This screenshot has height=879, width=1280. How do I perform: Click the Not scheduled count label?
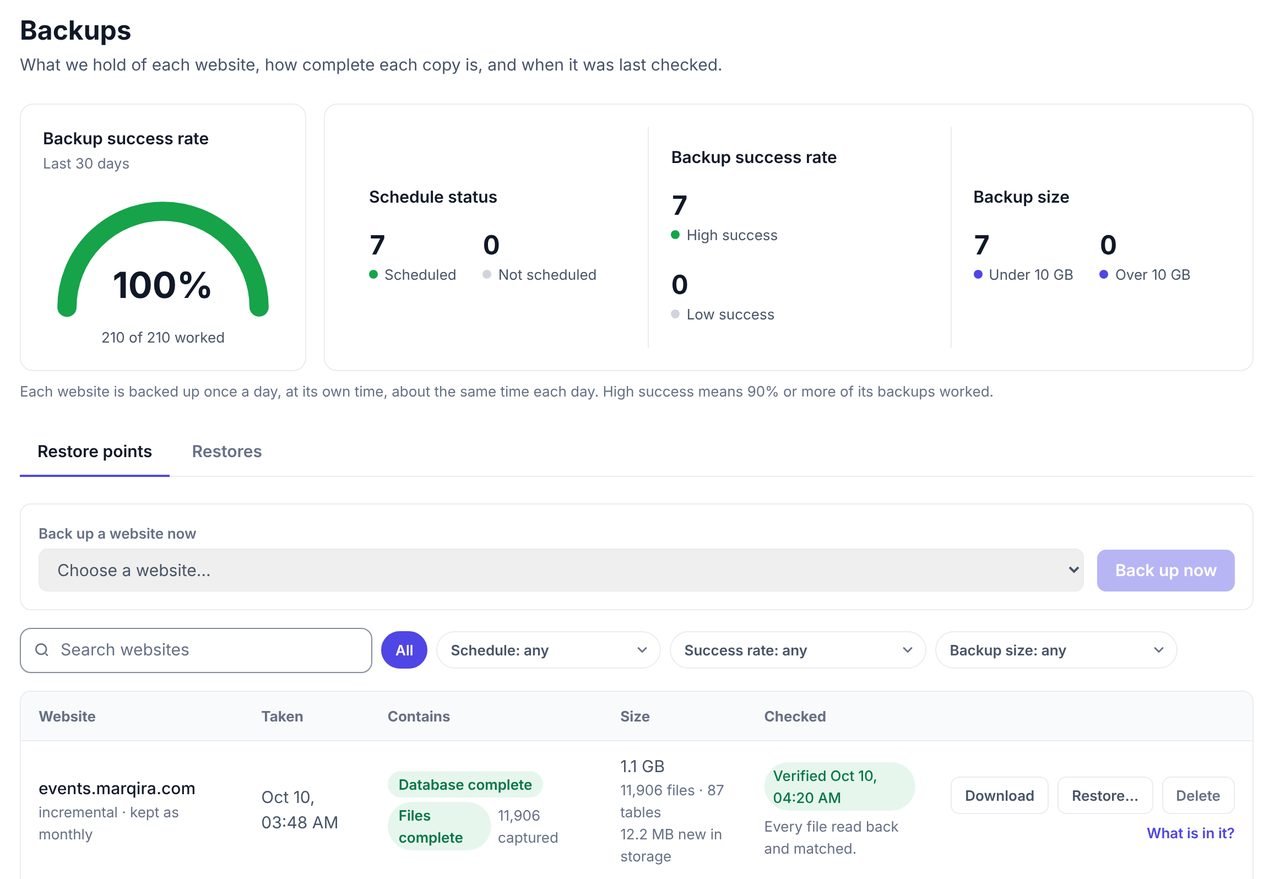click(547, 275)
